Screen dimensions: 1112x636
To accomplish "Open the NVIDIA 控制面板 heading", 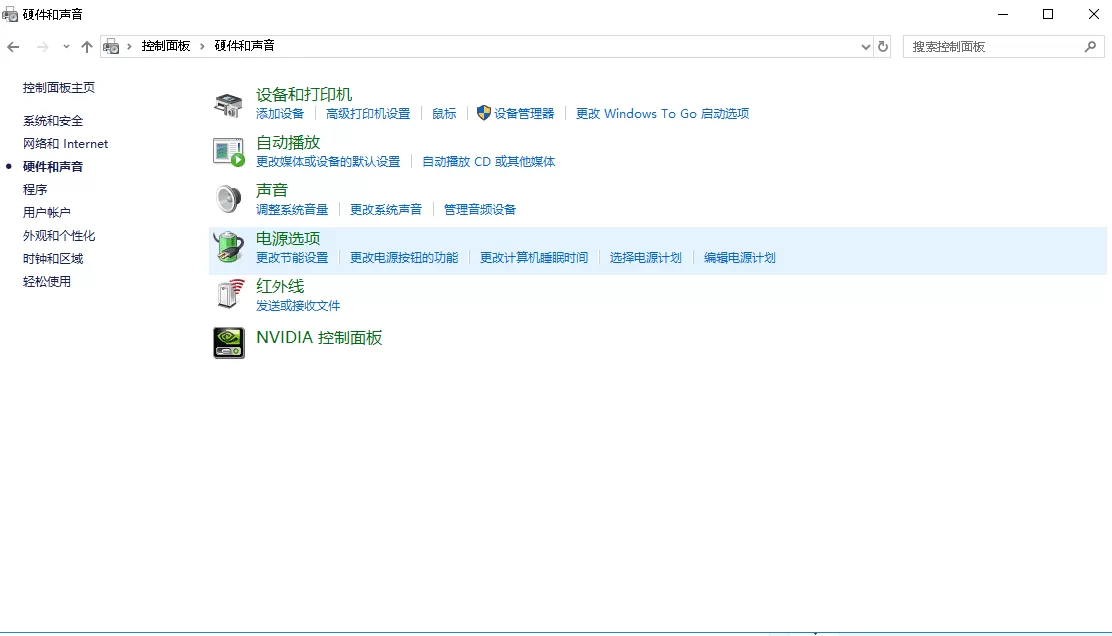I will pyautogui.click(x=319, y=337).
